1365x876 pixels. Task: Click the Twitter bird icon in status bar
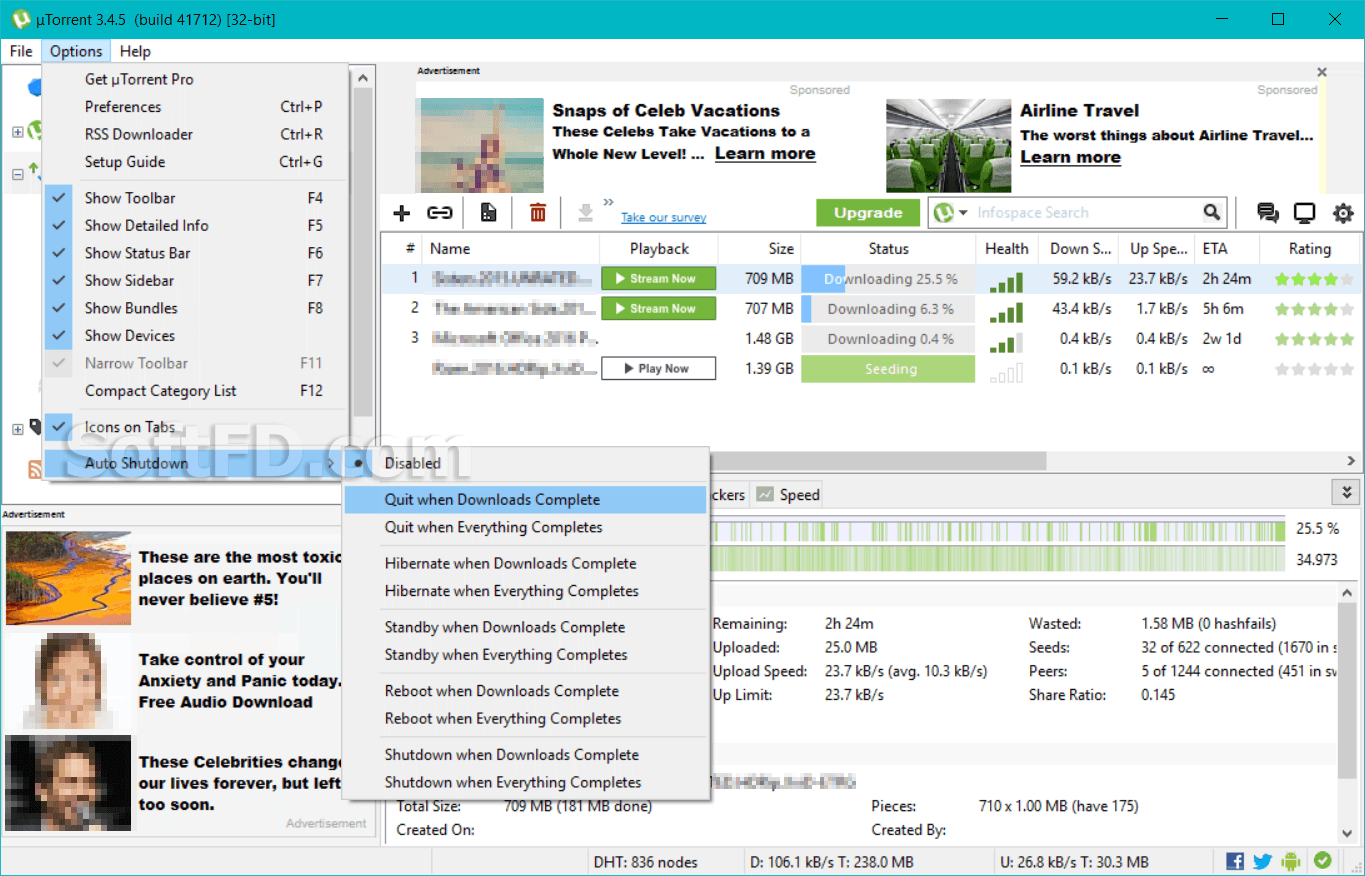tap(1262, 861)
